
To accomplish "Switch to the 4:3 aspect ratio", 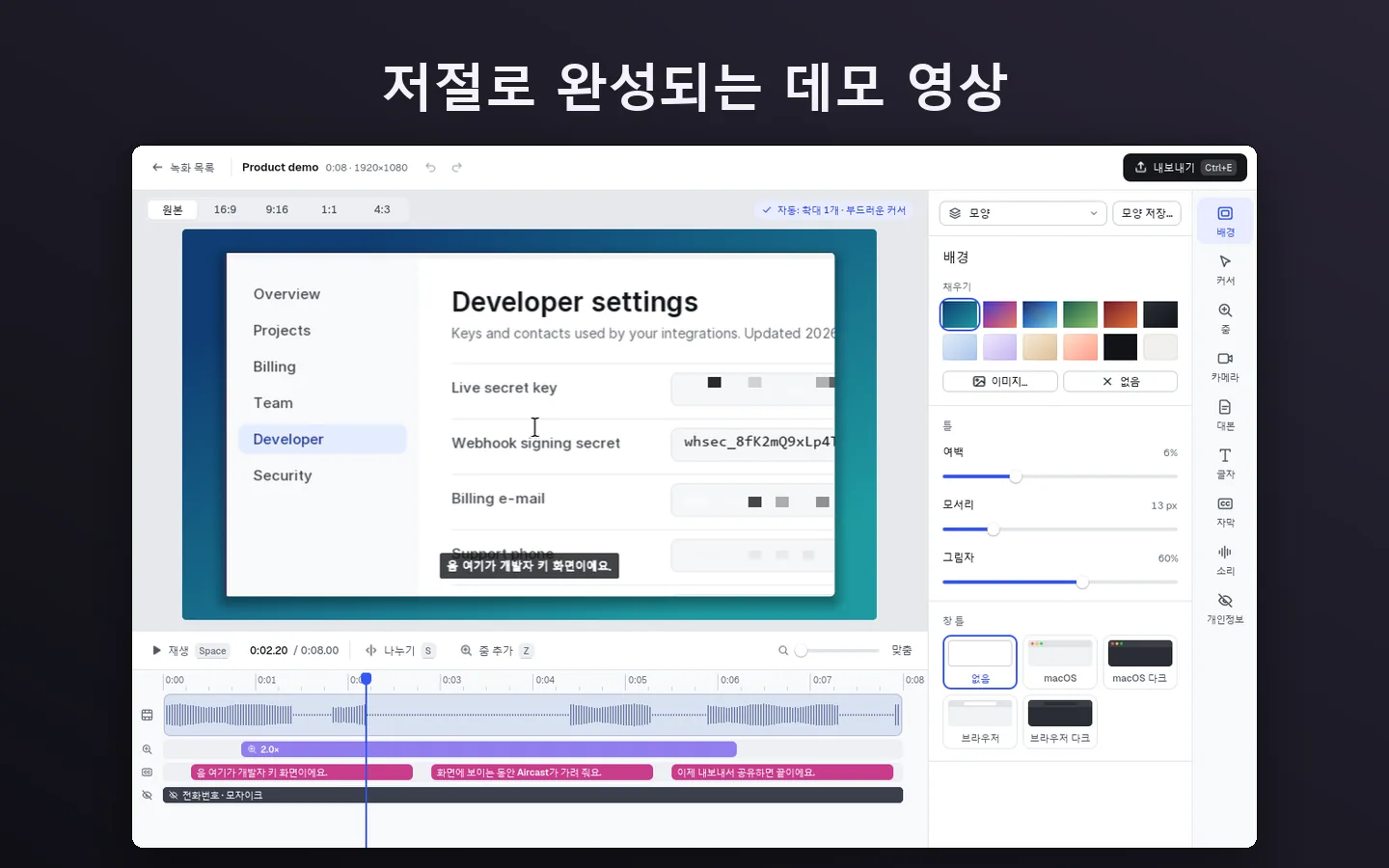I will [x=382, y=209].
